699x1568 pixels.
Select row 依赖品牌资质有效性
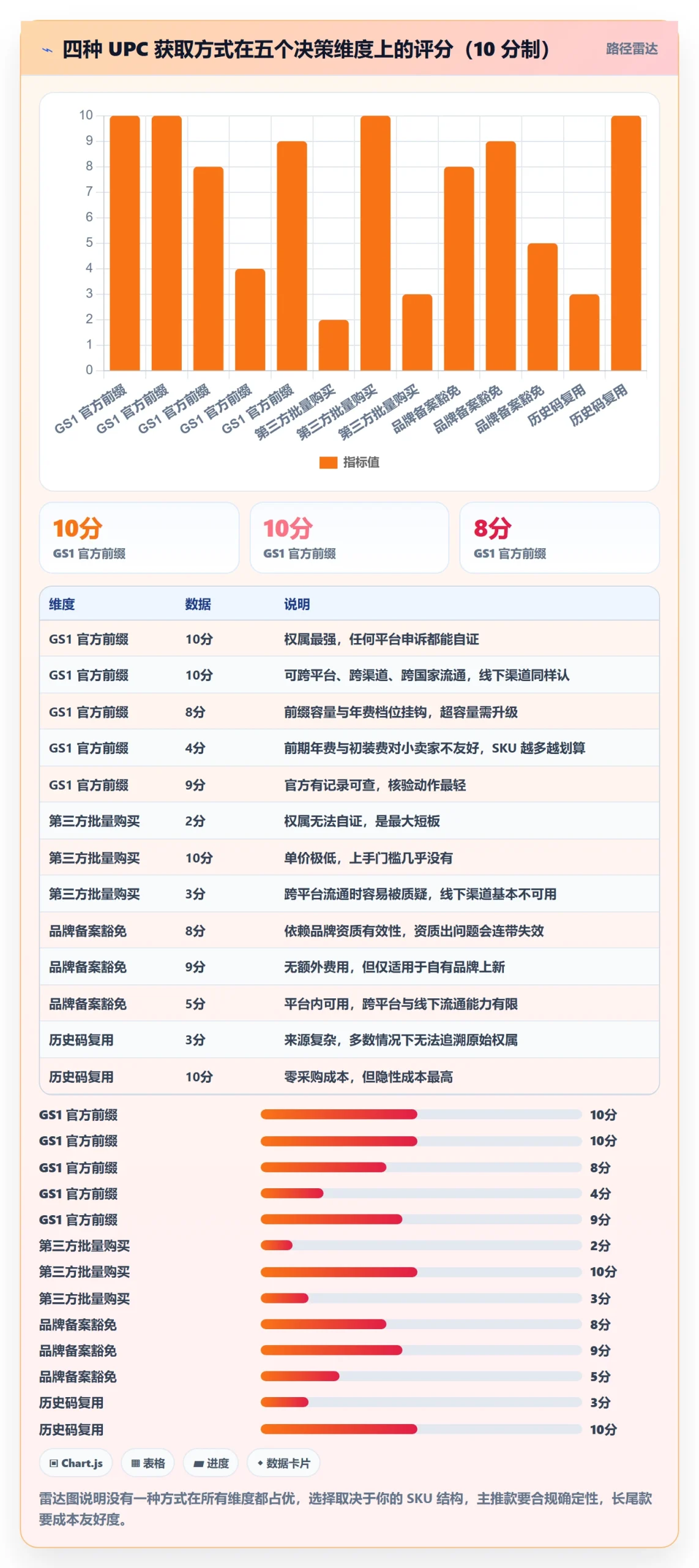(349, 930)
